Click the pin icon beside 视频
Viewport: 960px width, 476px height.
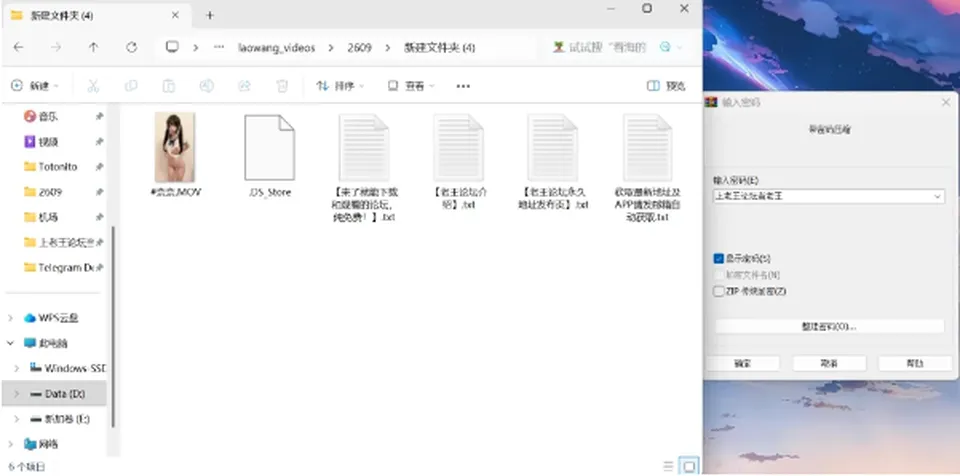pos(99,142)
